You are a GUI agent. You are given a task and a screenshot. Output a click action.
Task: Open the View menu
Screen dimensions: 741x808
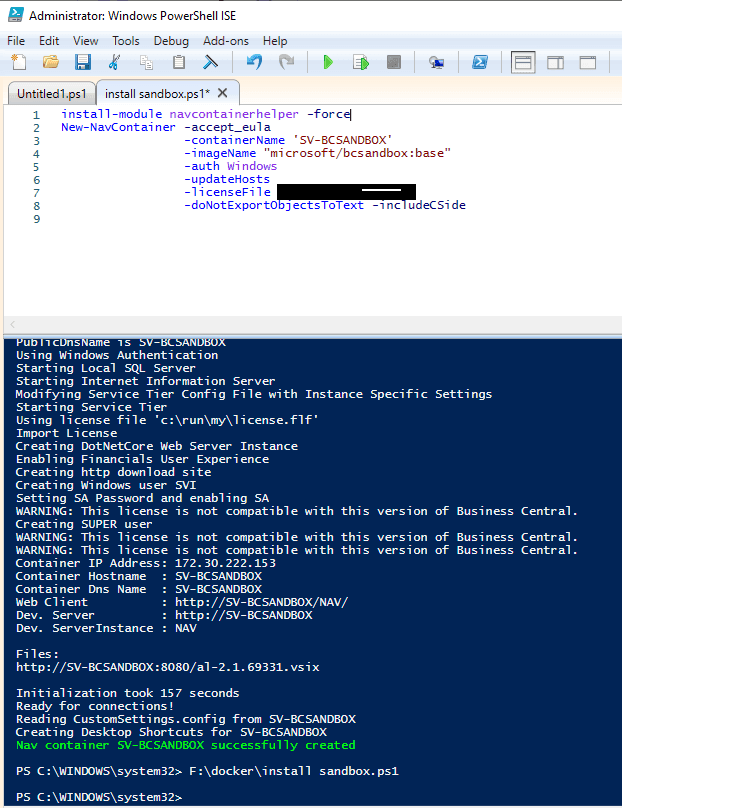(x=86, y=41)
